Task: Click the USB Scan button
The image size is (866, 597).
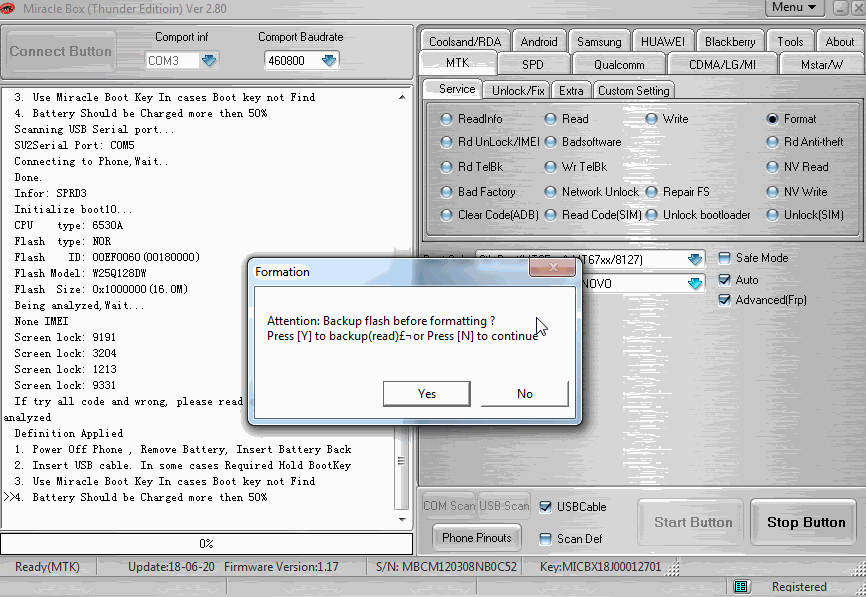Action: (504, 506)
